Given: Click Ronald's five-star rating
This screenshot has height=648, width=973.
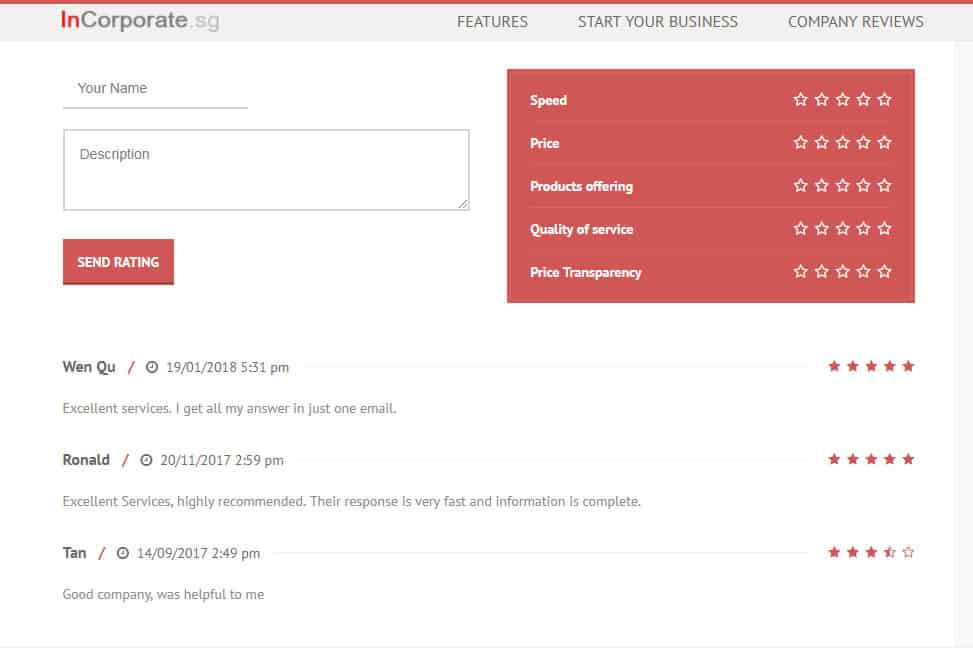Looking at the screenshot, I should click(x=871, y=459).
